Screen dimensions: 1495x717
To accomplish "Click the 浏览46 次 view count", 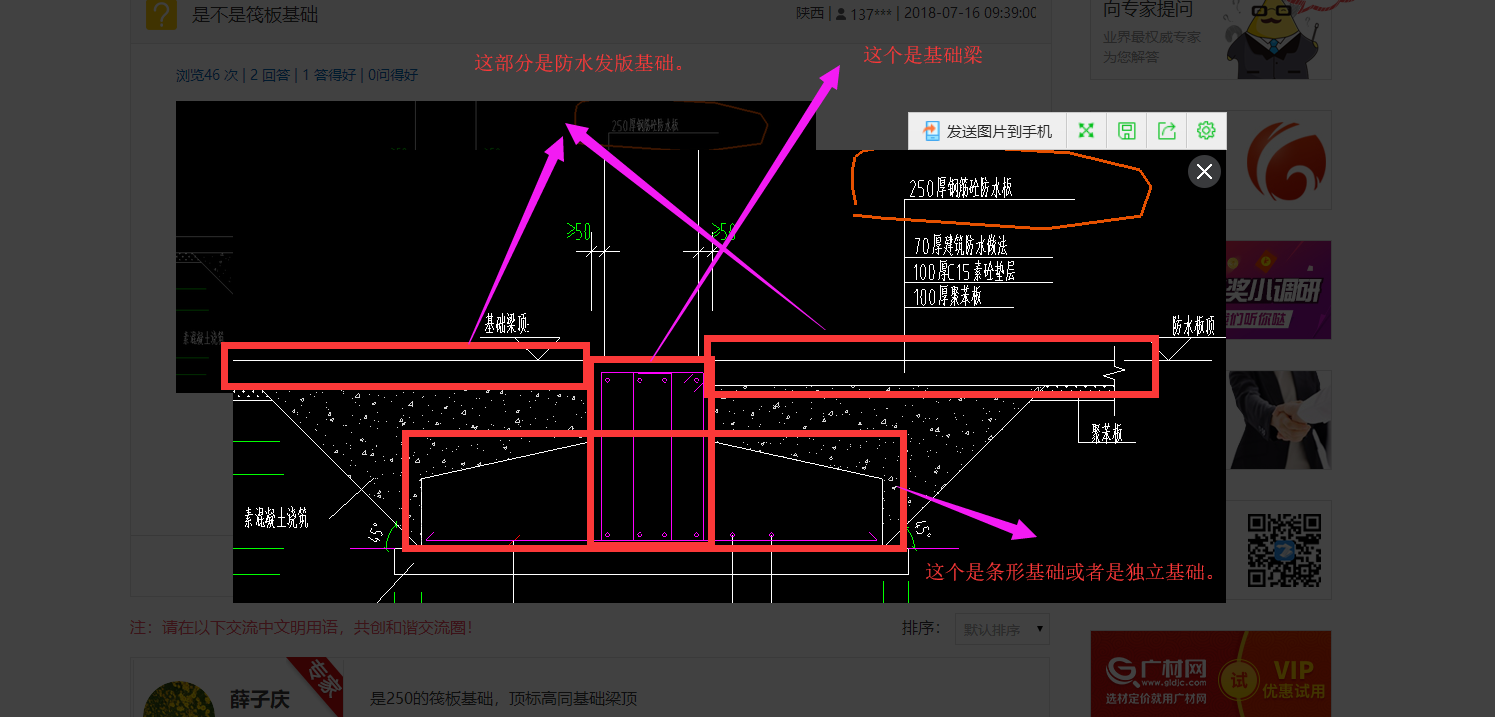I will 207,75.
